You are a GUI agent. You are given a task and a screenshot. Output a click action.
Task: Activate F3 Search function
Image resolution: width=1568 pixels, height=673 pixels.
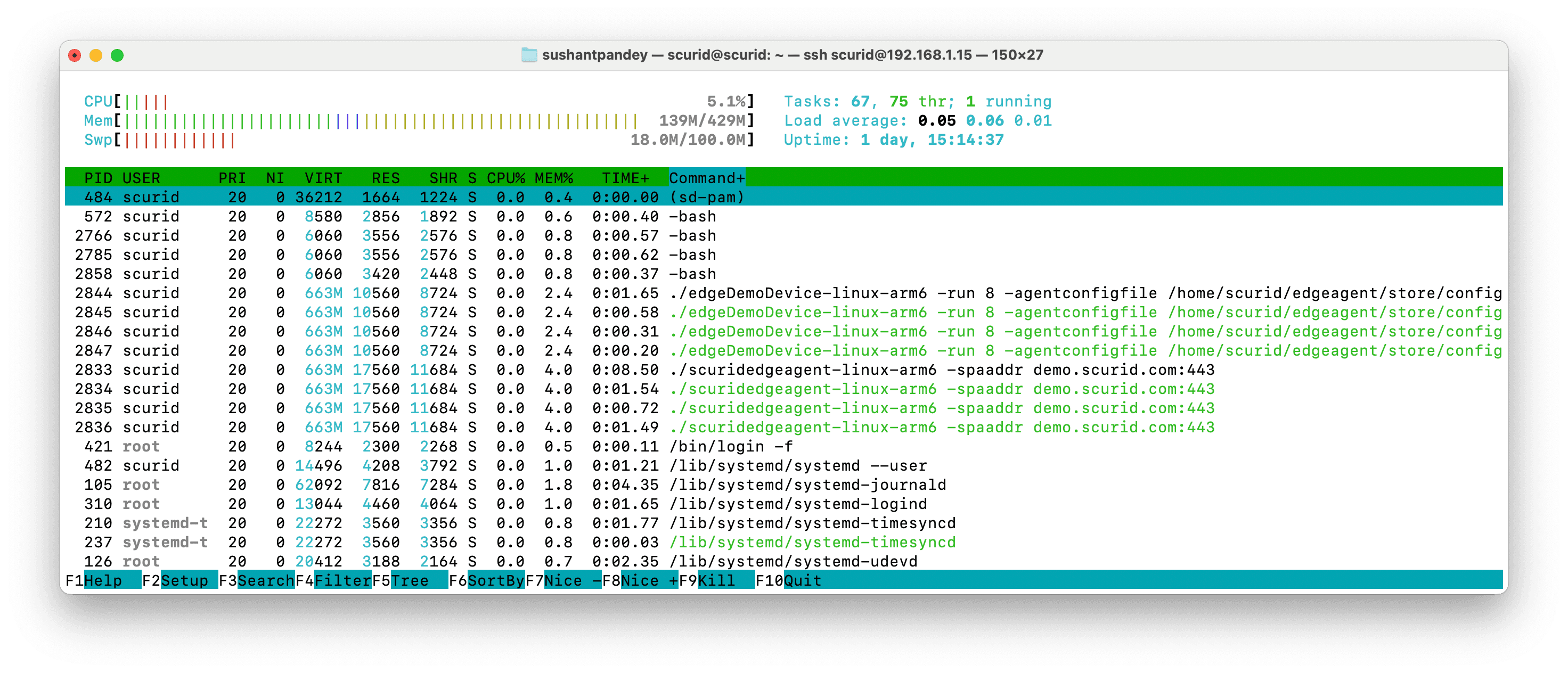265,580
